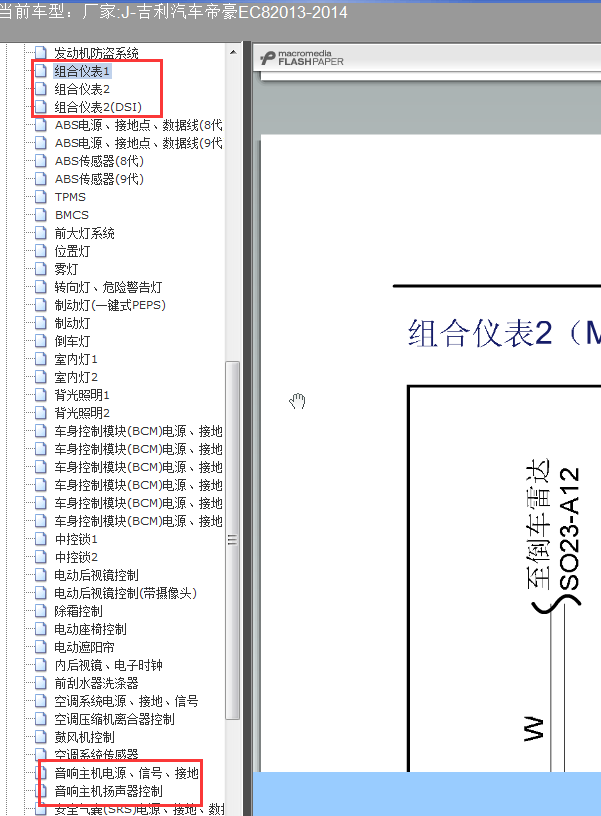The width and height of the screenshot is (601, 816).
Task: Click the 组合仪表2 diagram title
Action: pos(504,333)
